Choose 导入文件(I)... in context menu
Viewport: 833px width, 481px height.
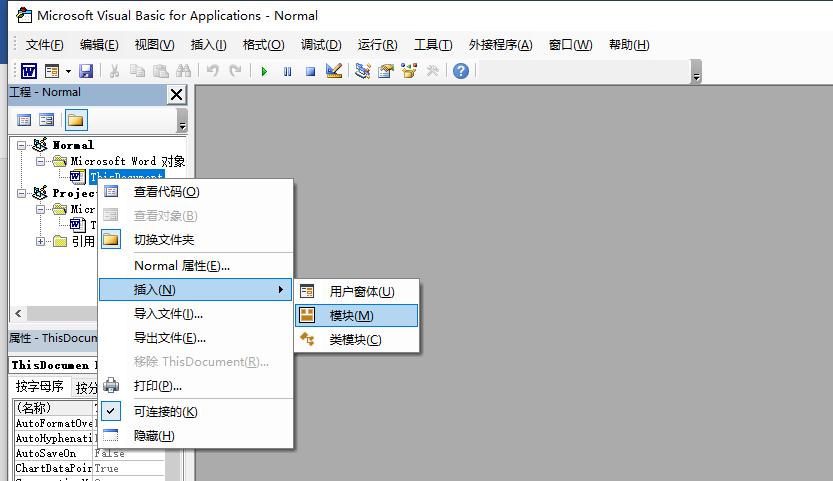click(x=196, y=314)
